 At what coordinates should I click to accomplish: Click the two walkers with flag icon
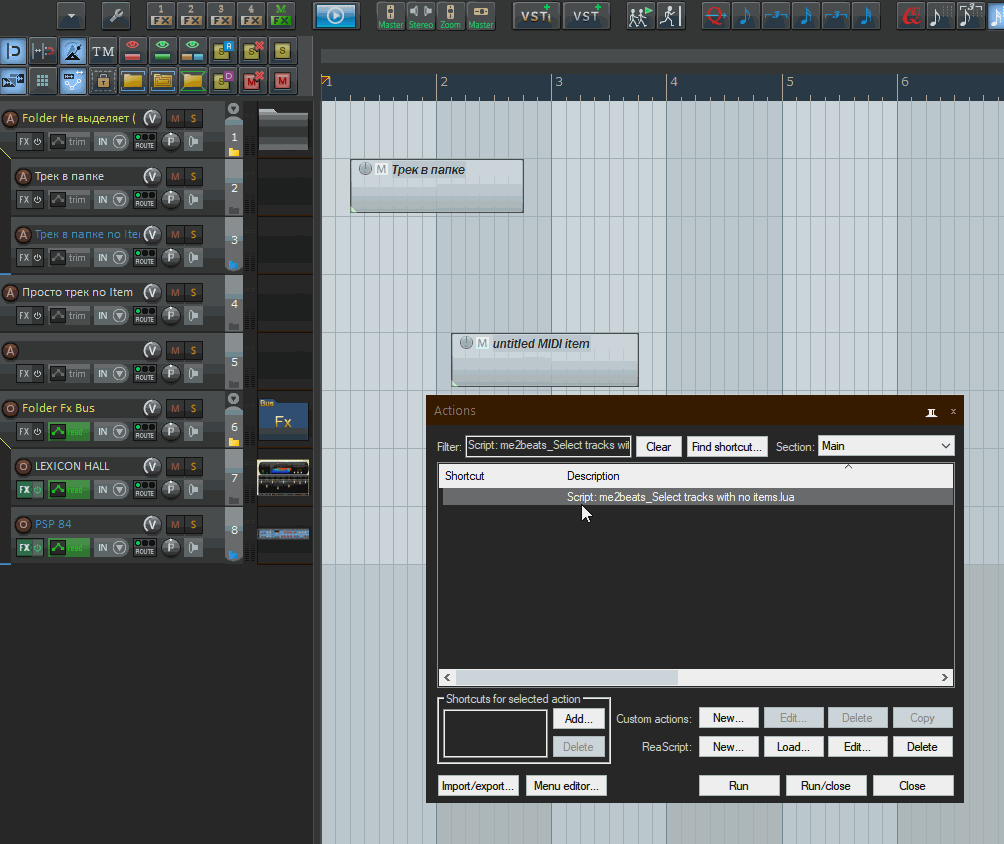coord(639,16)
